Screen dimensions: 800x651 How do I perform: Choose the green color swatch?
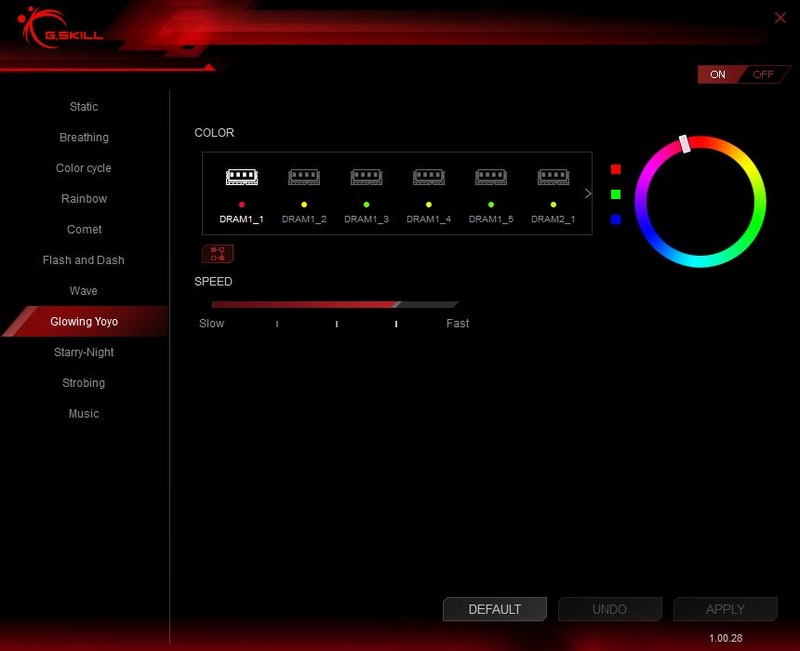tap(616, 194)
